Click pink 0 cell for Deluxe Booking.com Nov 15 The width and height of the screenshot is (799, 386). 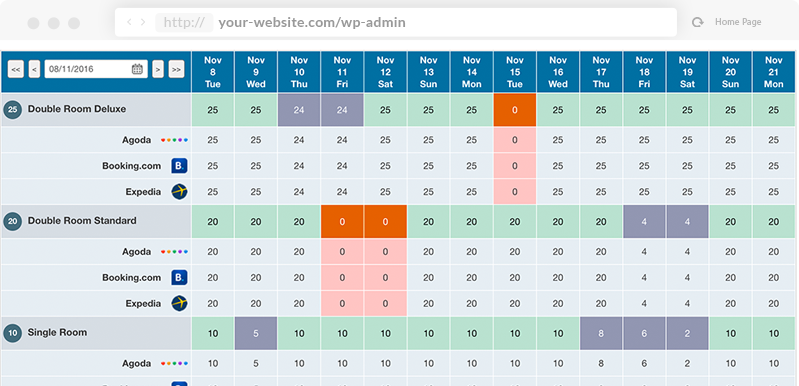[515, 166]
